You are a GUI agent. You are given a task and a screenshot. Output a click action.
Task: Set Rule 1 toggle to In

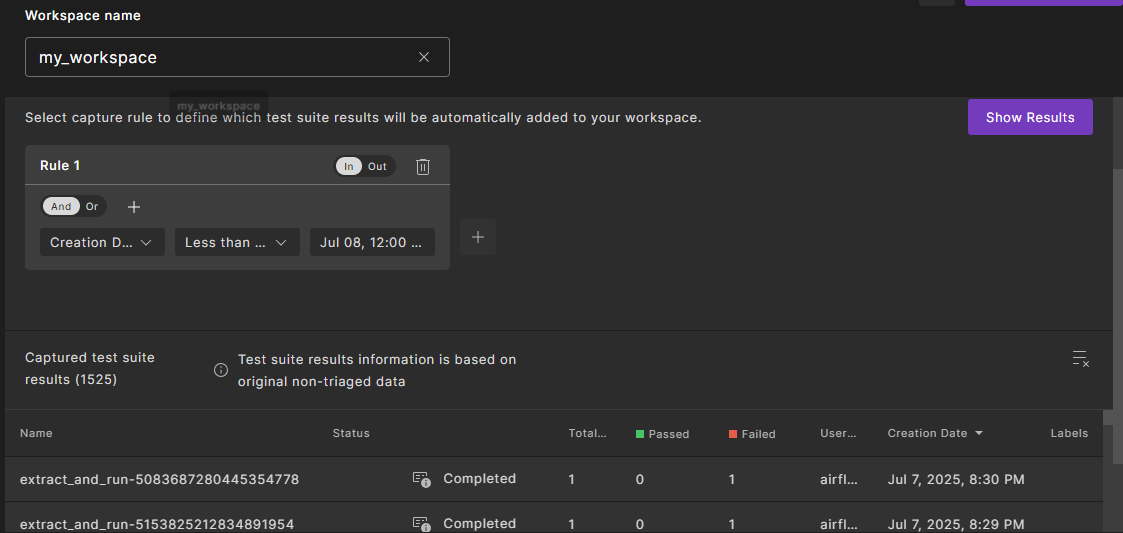(x=349, y=167)
